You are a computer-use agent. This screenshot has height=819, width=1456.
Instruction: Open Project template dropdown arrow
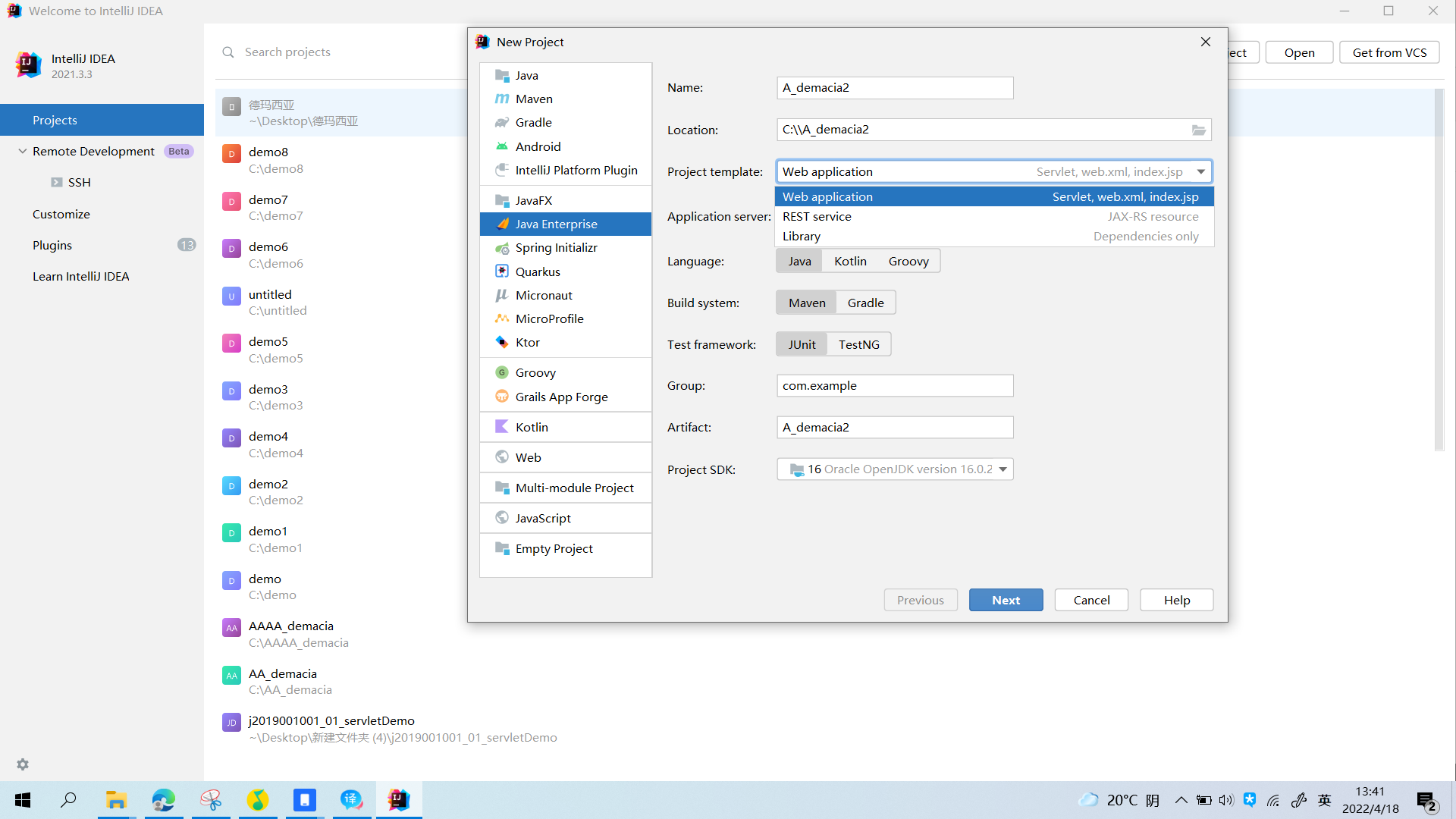coord(1201,171)
